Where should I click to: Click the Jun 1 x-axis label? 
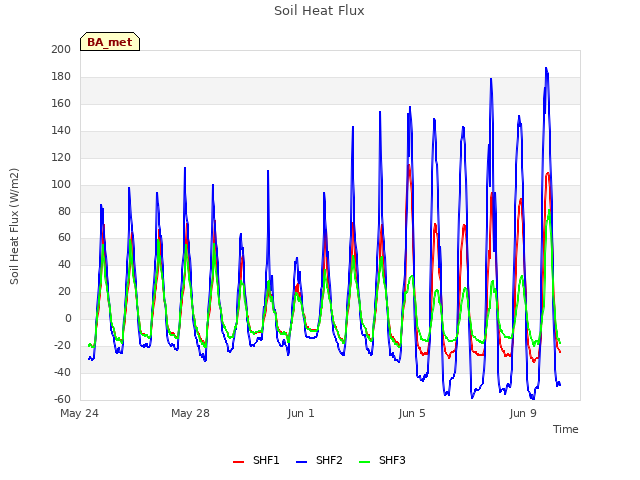click(301, 413)
